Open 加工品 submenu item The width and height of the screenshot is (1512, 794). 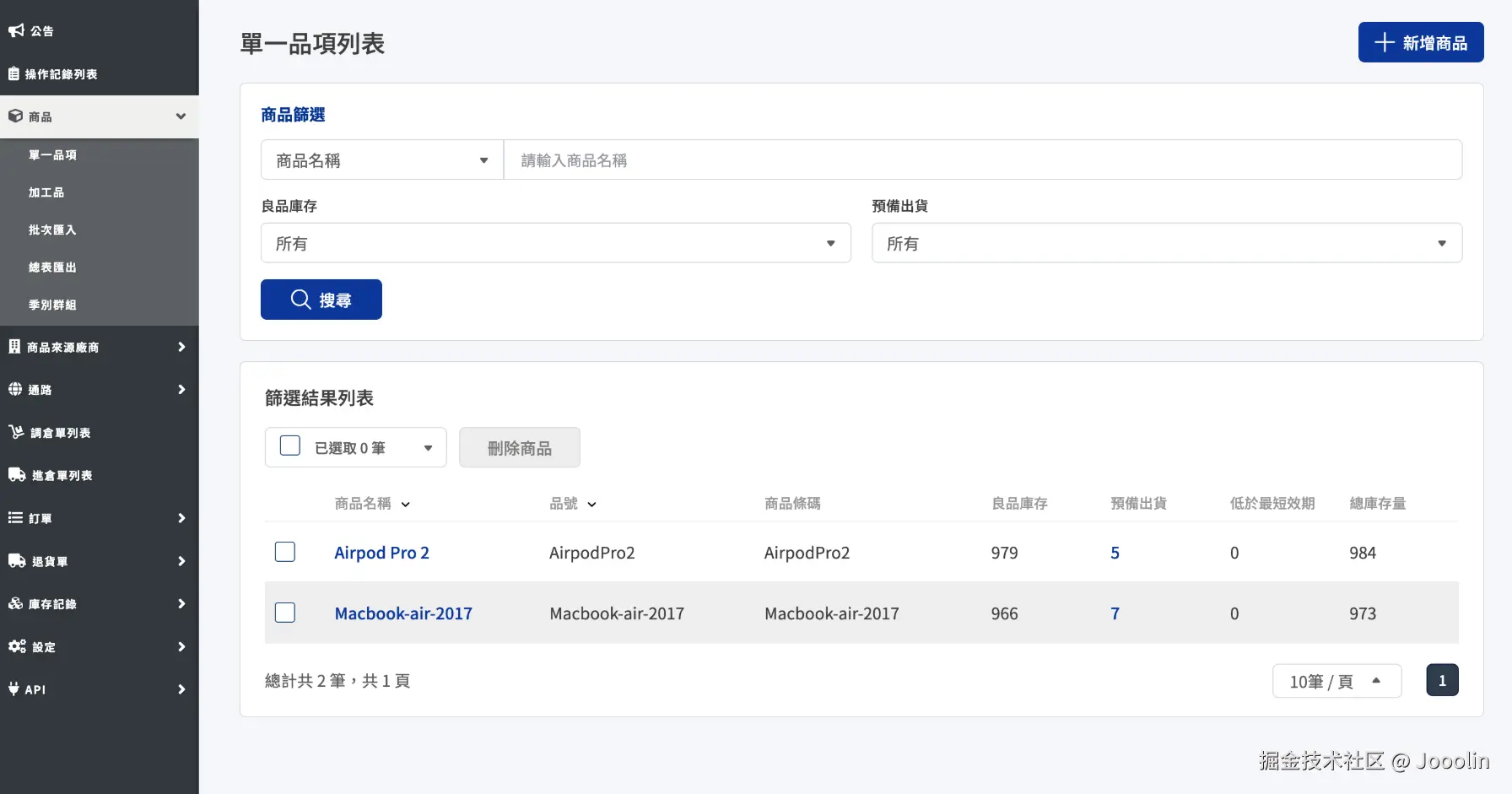46,192
